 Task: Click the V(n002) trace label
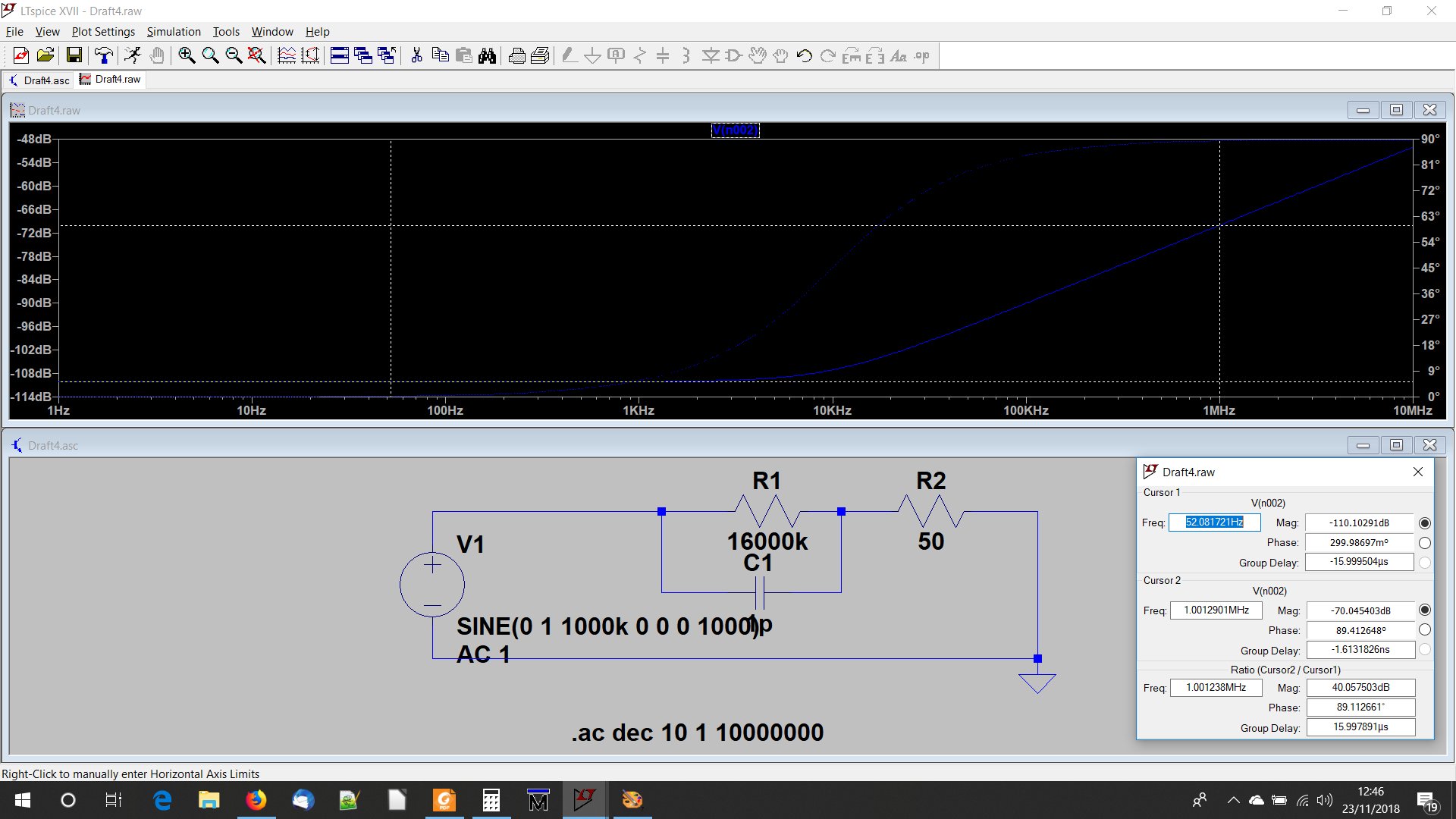[735, 130]
